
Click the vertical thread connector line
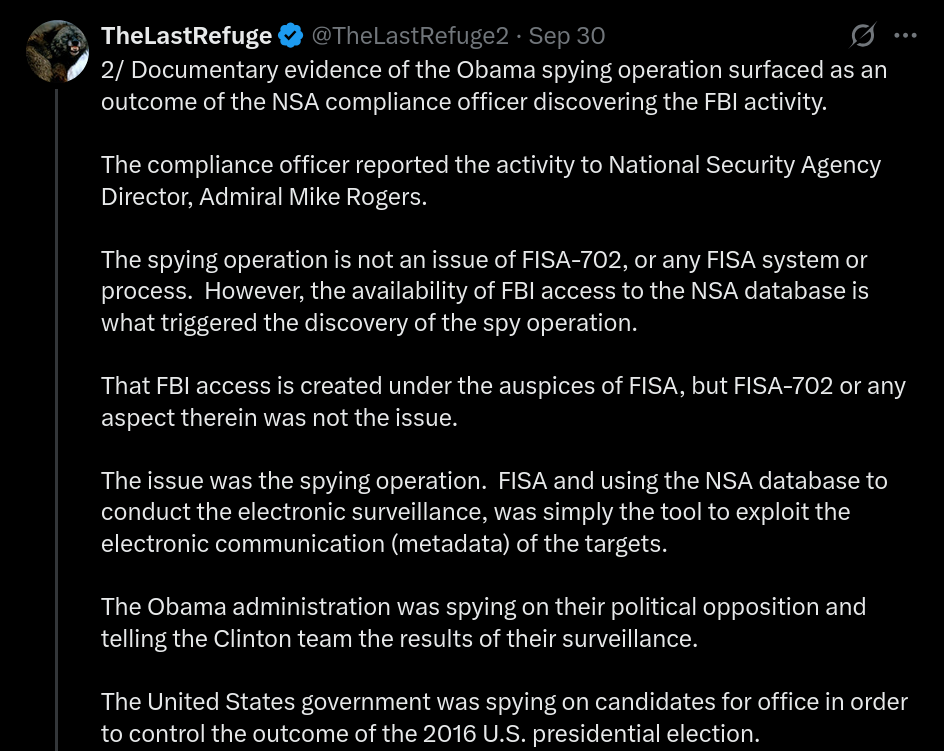[57, 400]
